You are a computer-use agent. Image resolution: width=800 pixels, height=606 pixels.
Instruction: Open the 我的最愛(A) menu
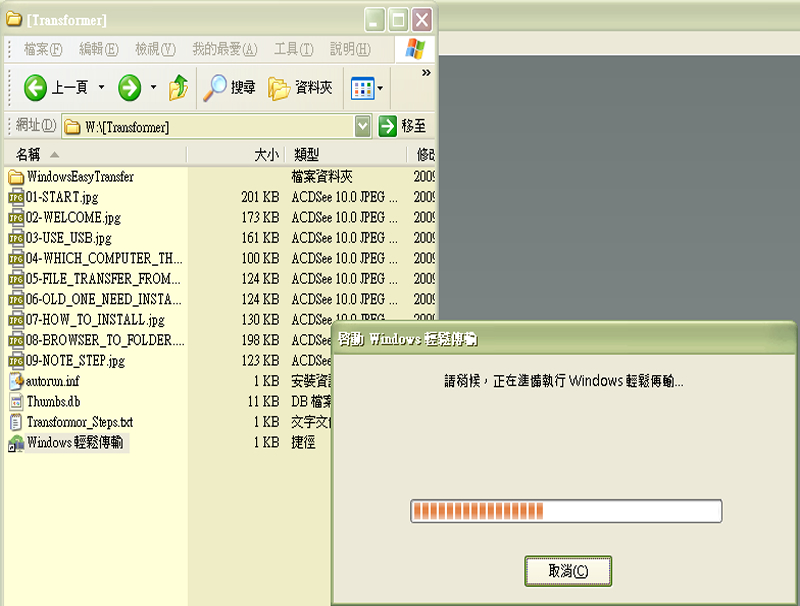point(224,49)
